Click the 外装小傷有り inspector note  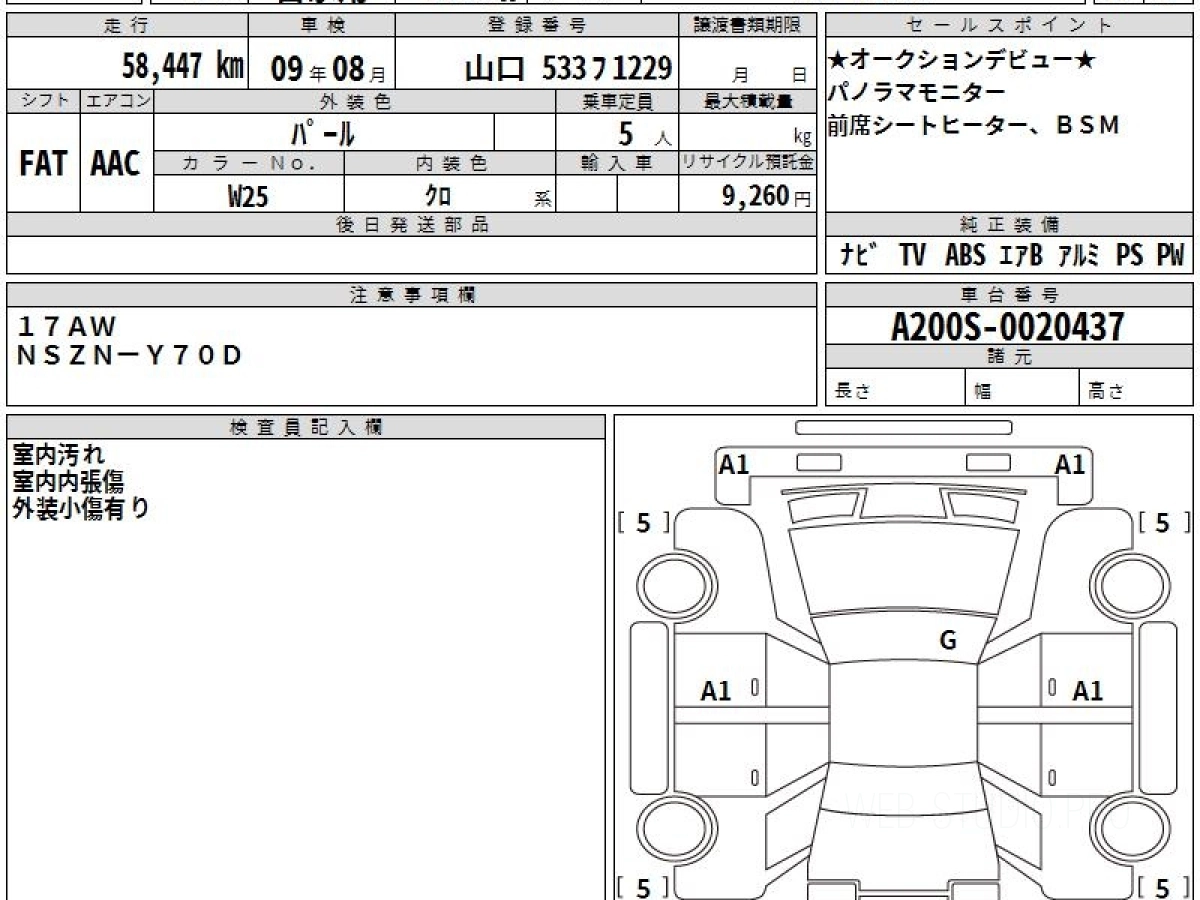81,509
